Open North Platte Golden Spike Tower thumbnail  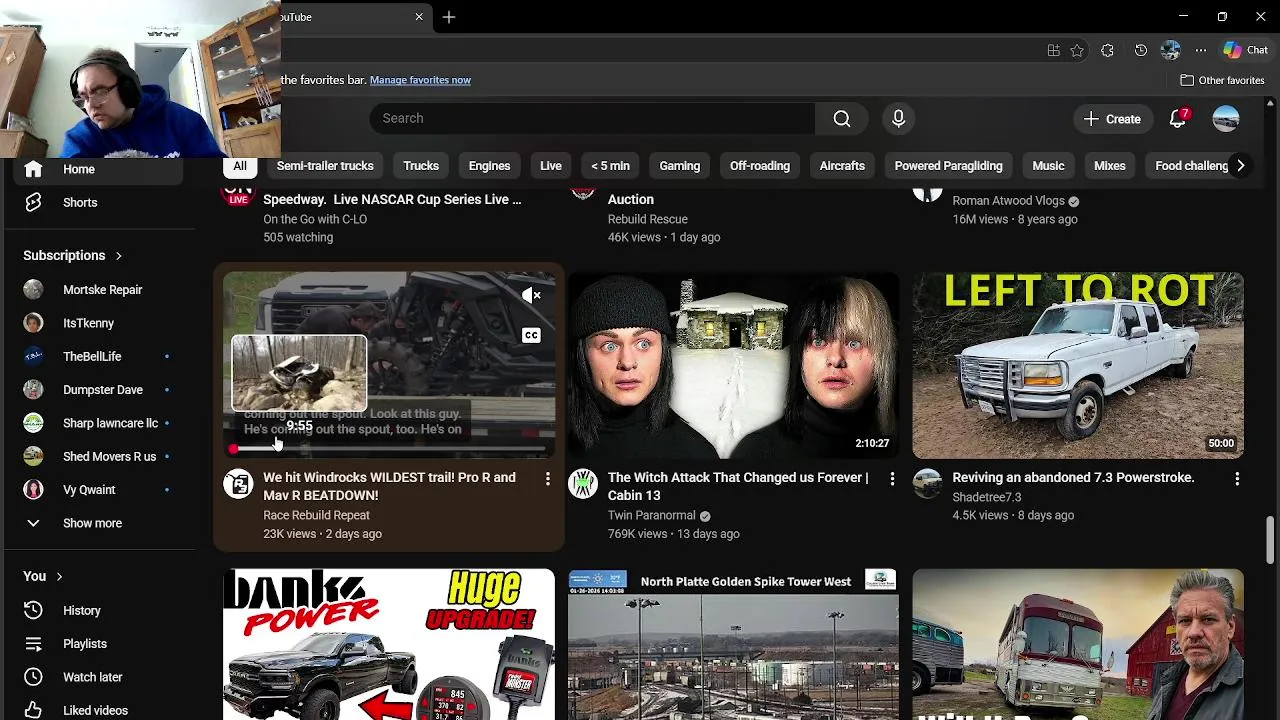coord(733,644)
